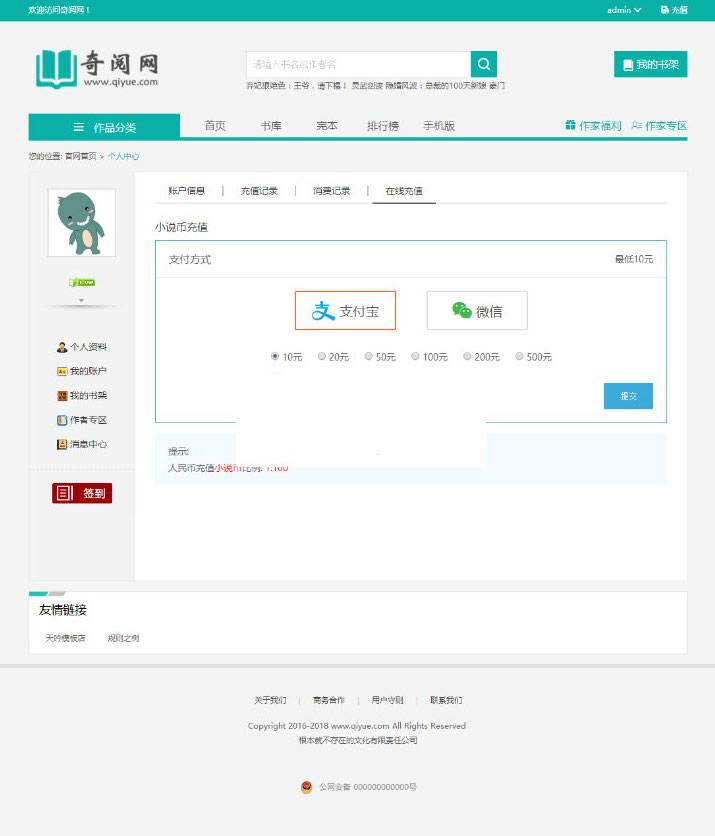Choose the 500元 recharge option

pyautogui.click(x=519, y=356)
